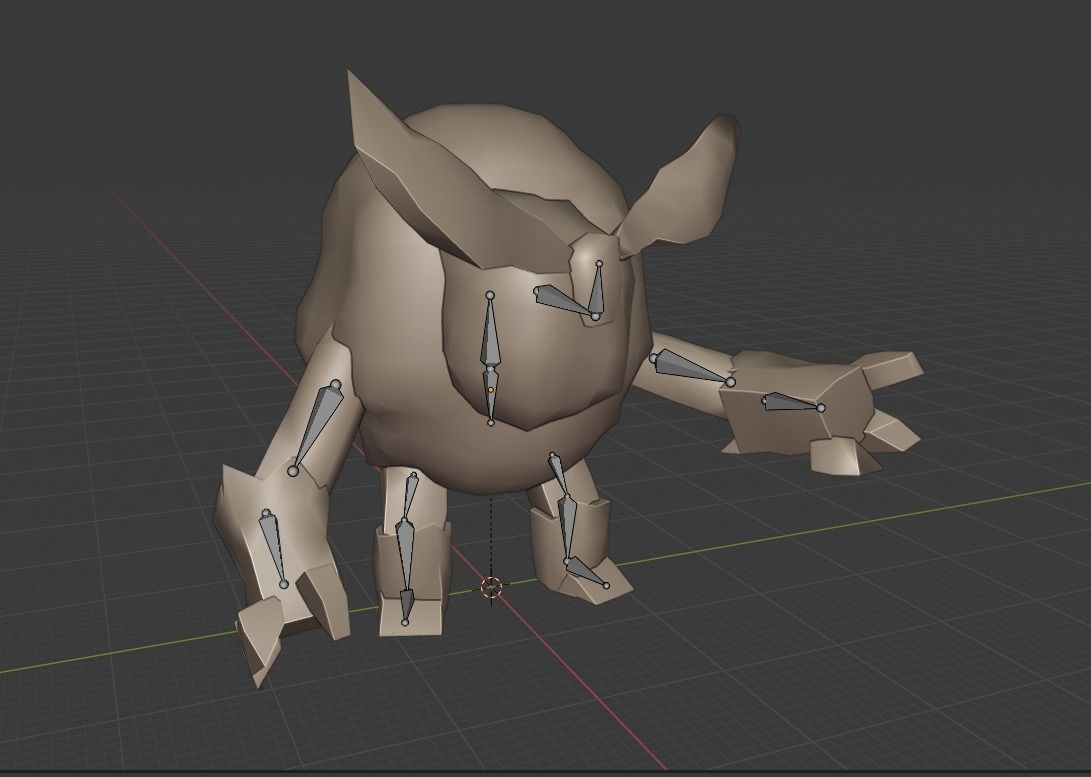Select the thigh bone of the screen-right leg
The image size is (1091, 777).
560,475
